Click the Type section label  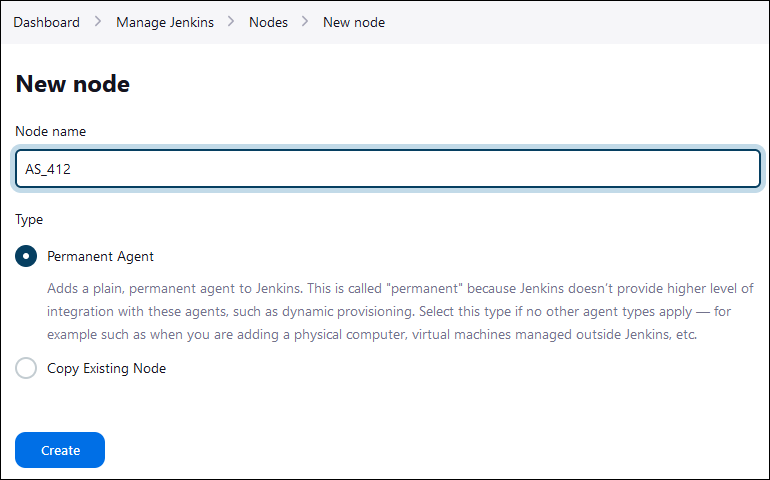point(29,220)
